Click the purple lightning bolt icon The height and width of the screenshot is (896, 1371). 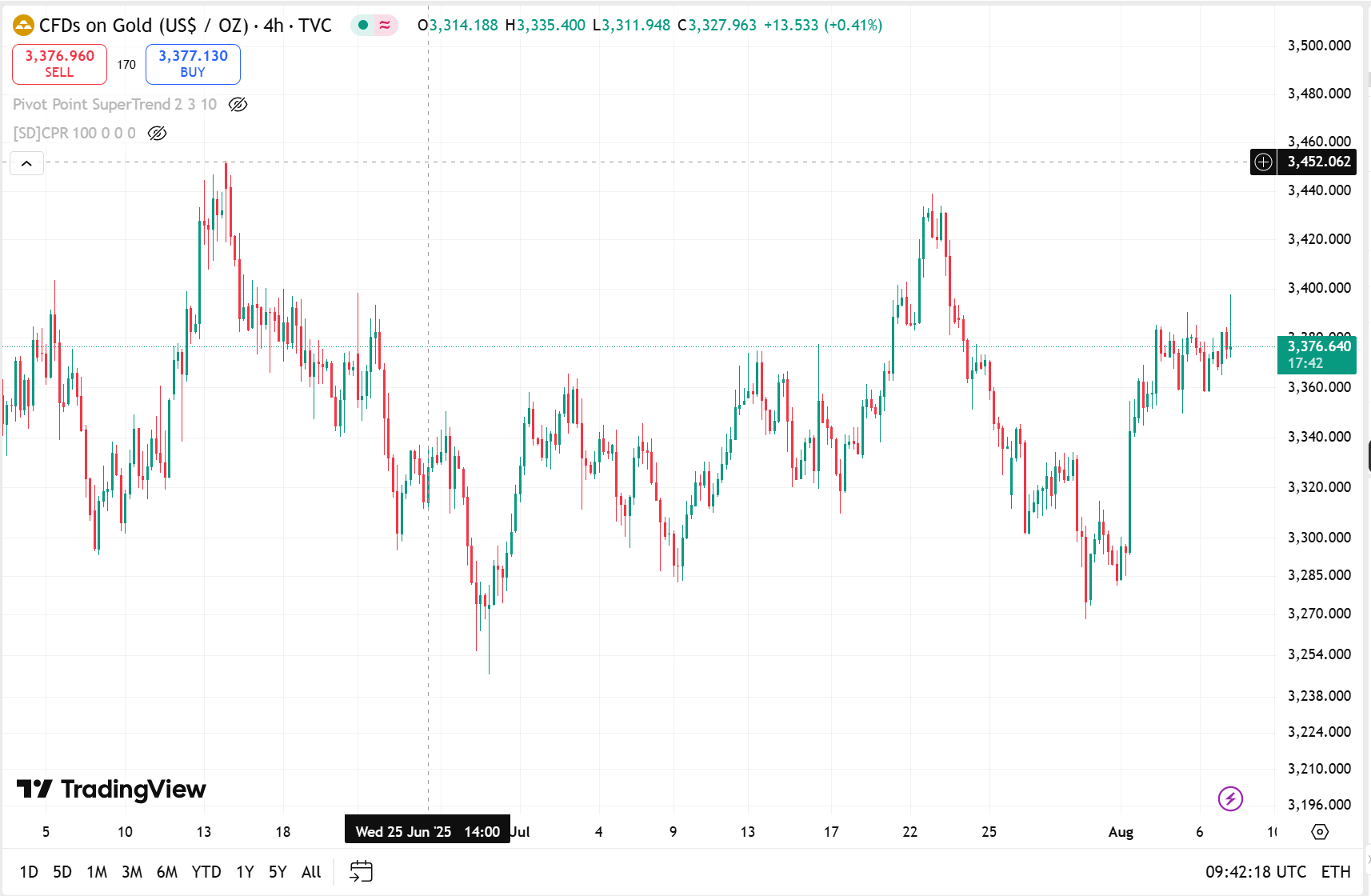[1230, 798]
